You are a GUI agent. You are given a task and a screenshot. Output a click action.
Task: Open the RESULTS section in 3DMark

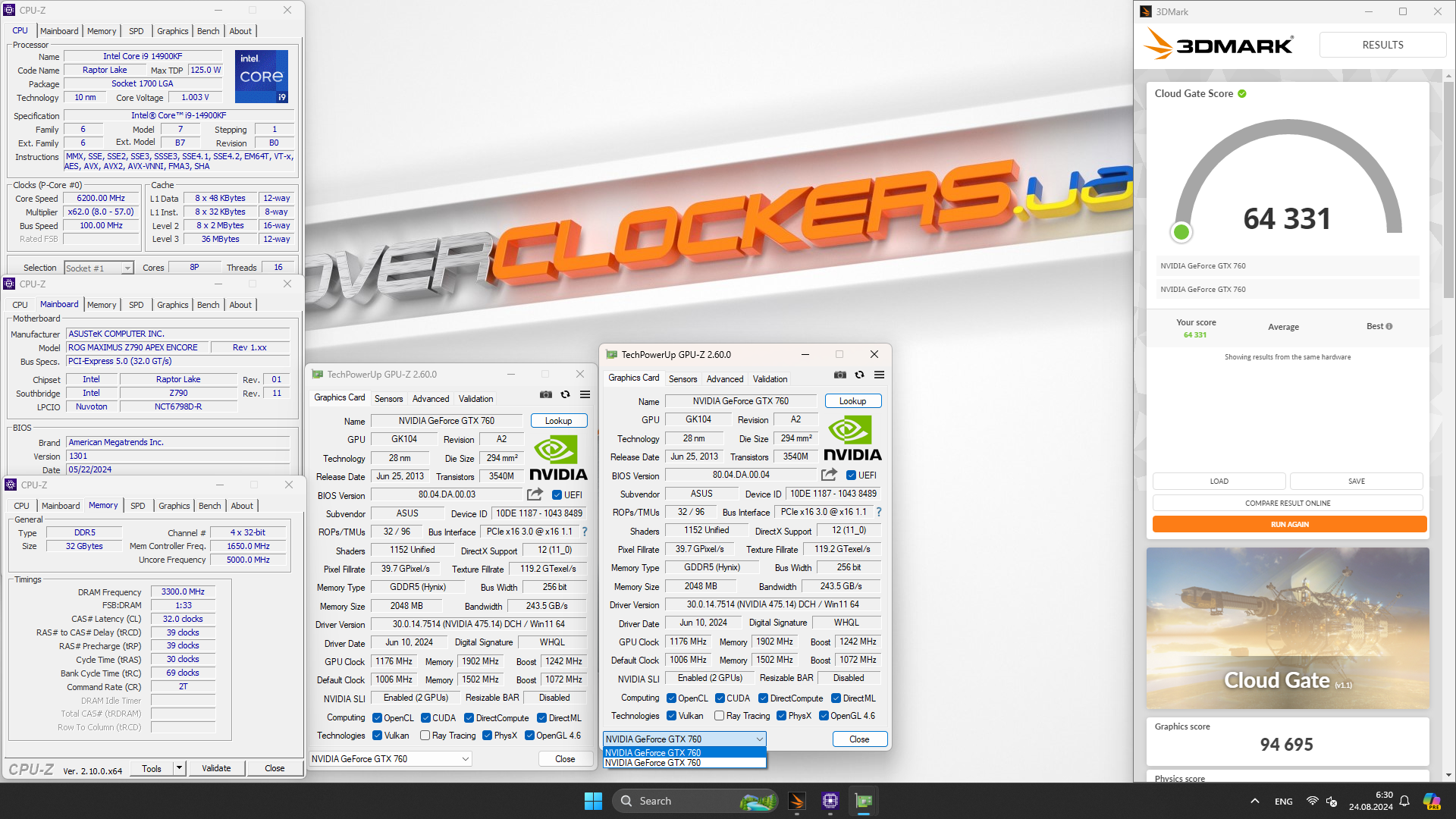[1382, 45]
